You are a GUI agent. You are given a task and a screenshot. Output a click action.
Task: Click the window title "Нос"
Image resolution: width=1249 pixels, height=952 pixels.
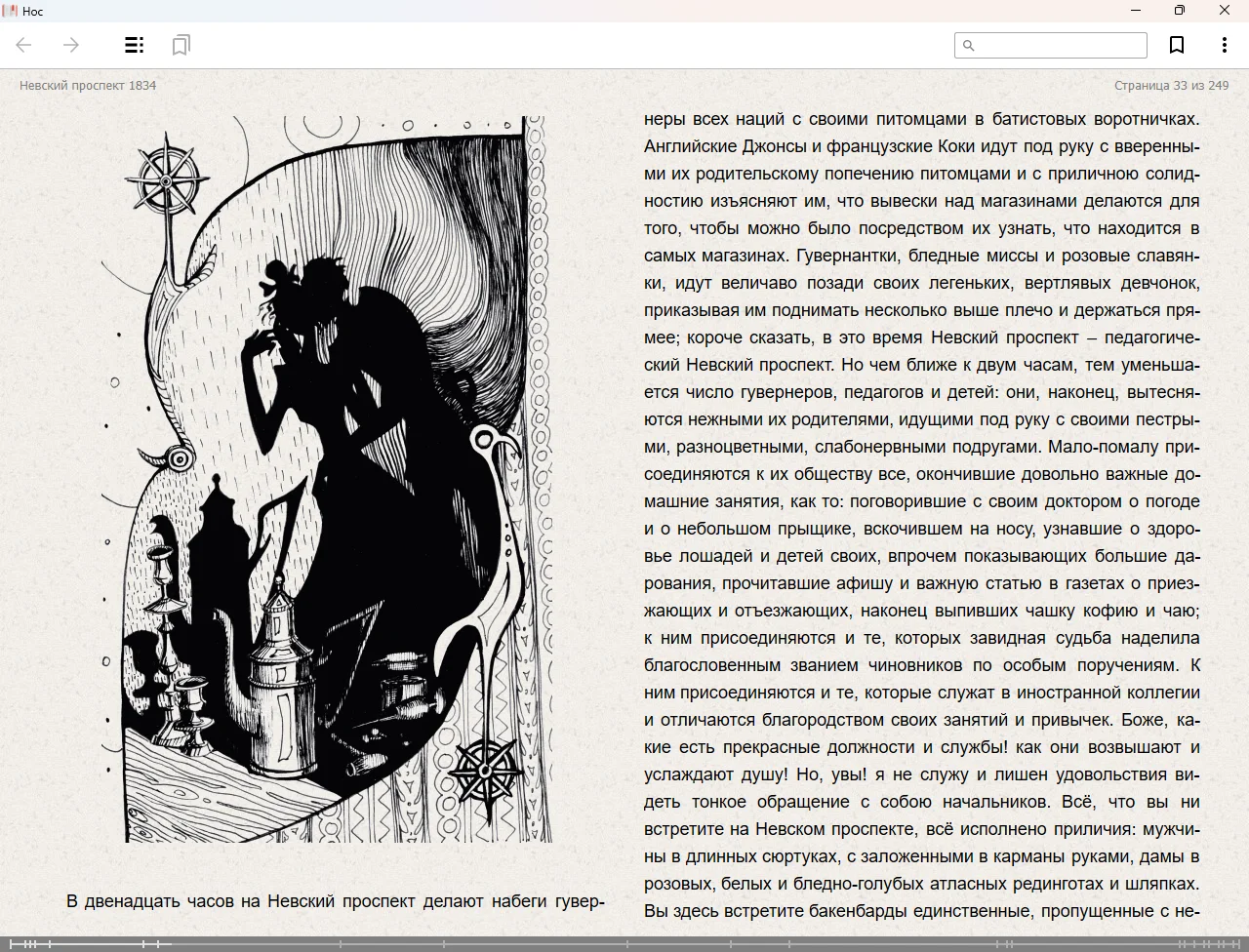coord(32,11)
